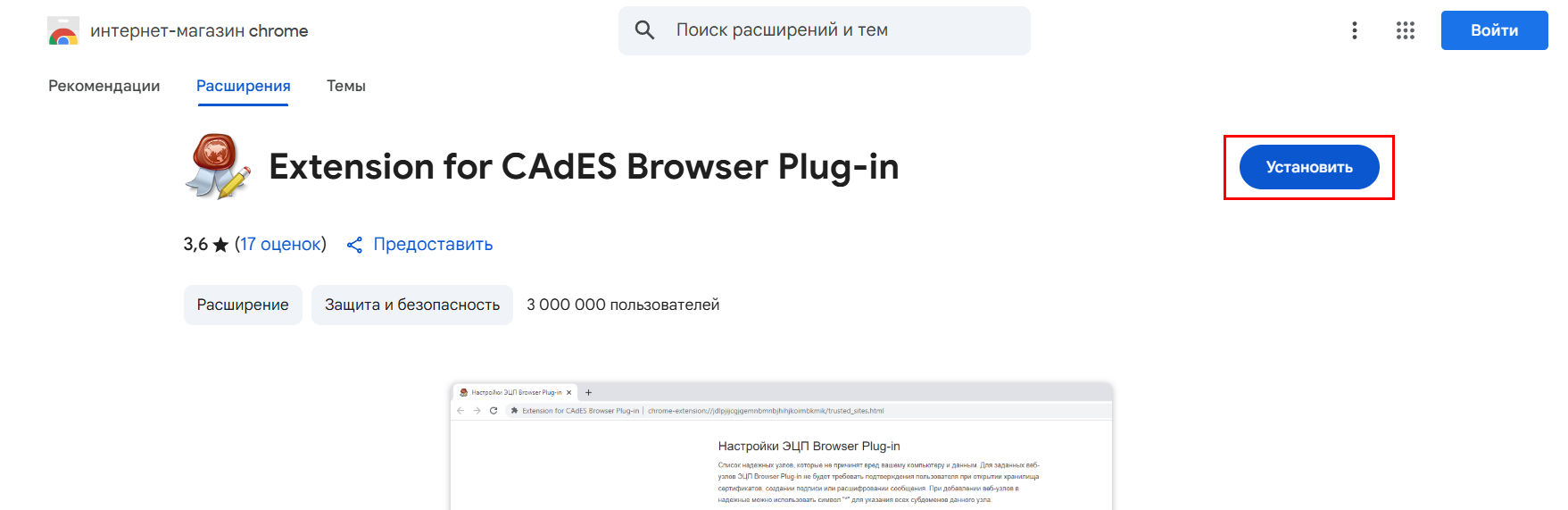Click the magnifier search icon
The image size is (1568, 510).
point(644,30)
